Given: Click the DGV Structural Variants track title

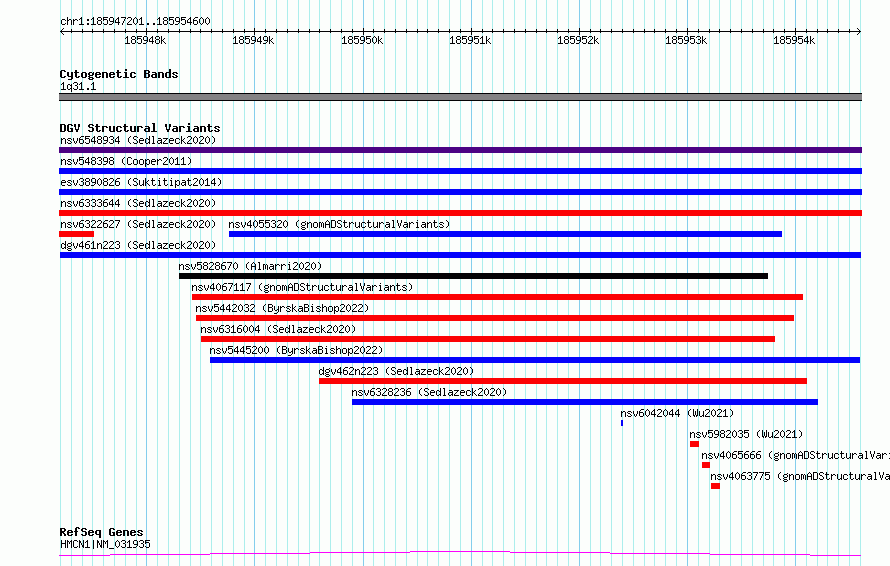Looking at the screenshot, I should 140,128.
